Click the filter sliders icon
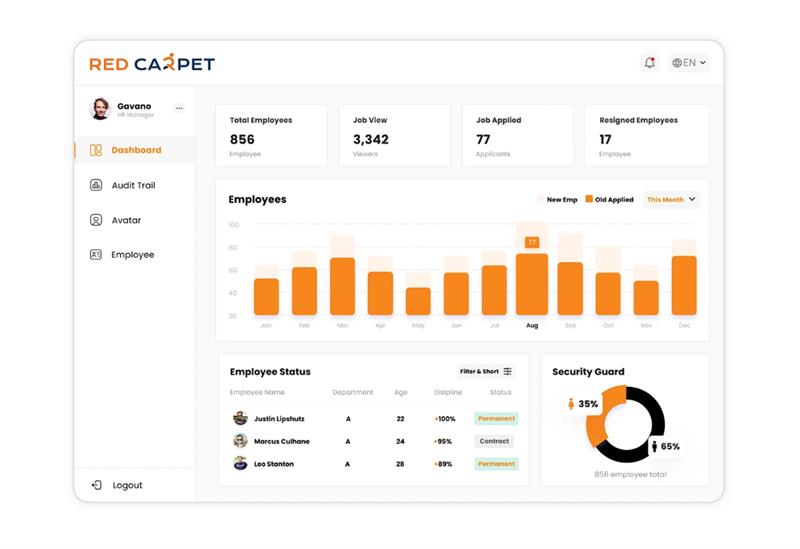Screen dimensions: 800x549 [x=508, y=372]
